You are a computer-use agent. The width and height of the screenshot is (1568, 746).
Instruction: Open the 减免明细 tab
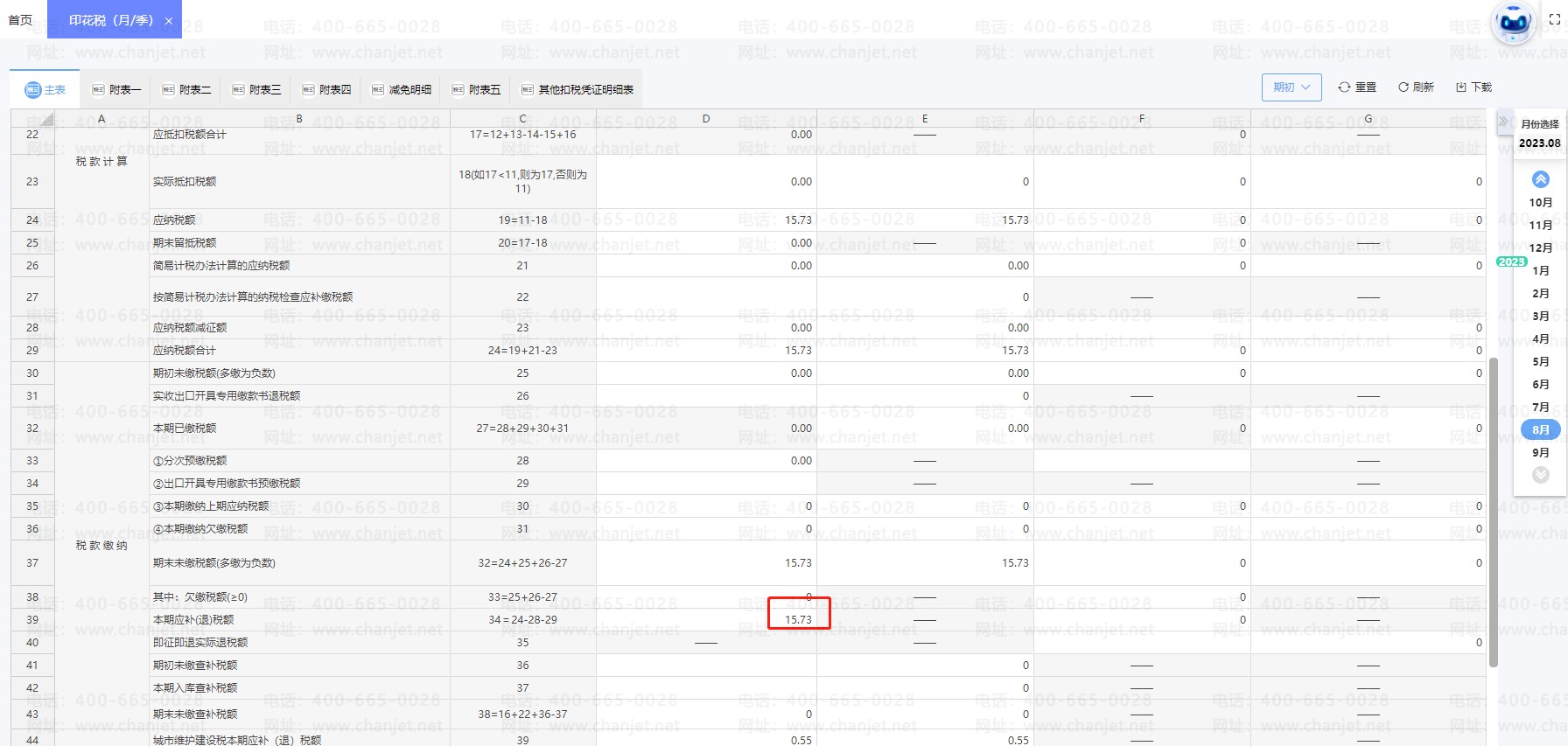[x=402, y=89]
